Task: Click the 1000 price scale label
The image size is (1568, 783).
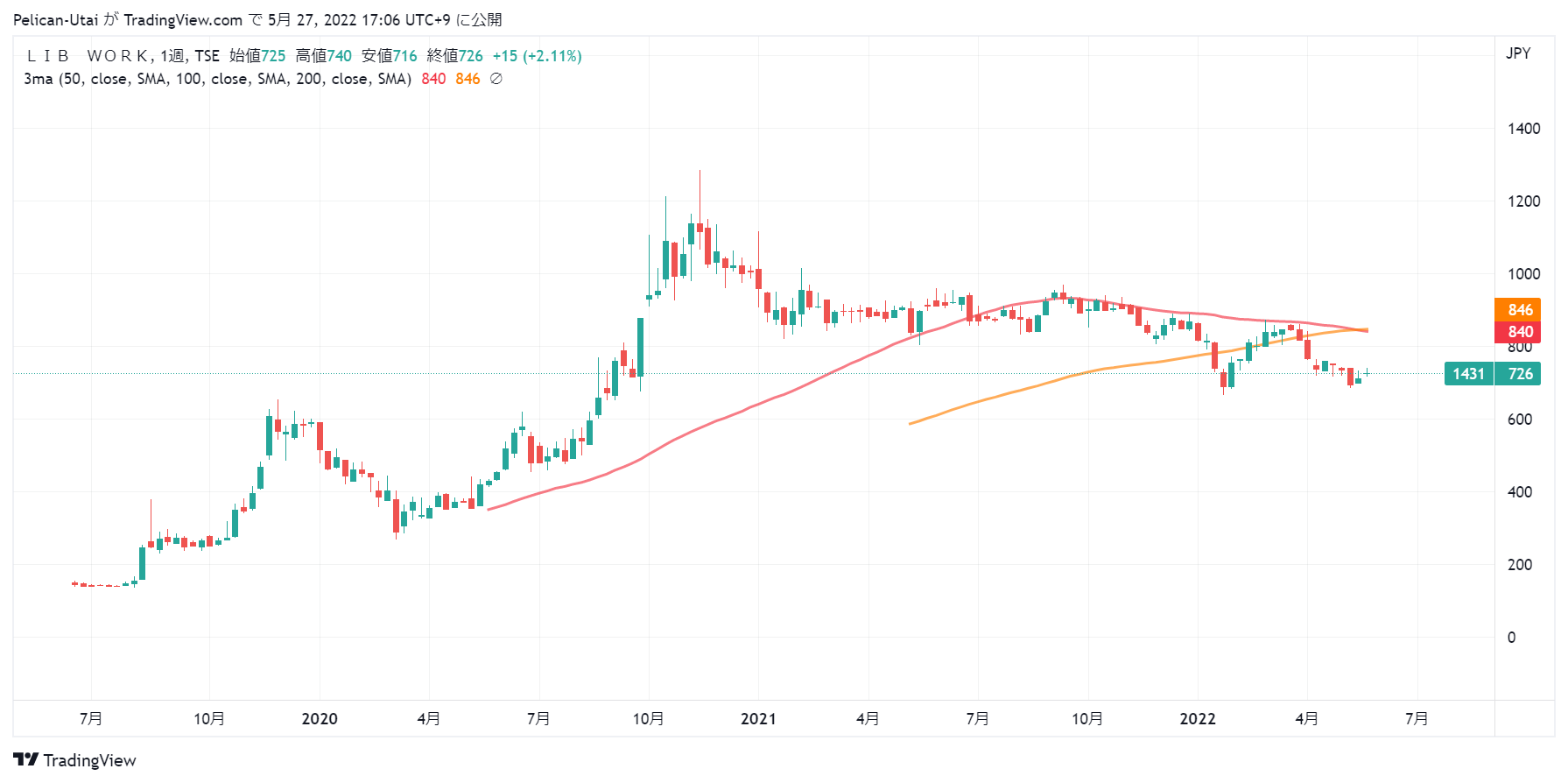Action: pyautogui.click(x=1523, y=274)
